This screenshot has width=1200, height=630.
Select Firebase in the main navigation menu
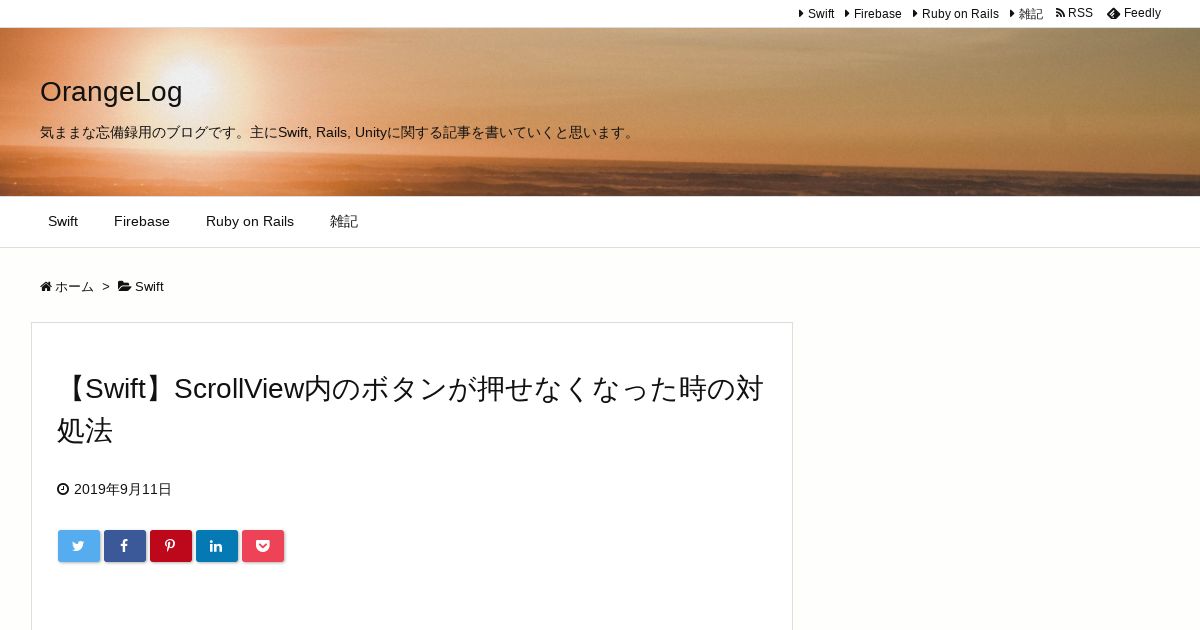(142, 221)
